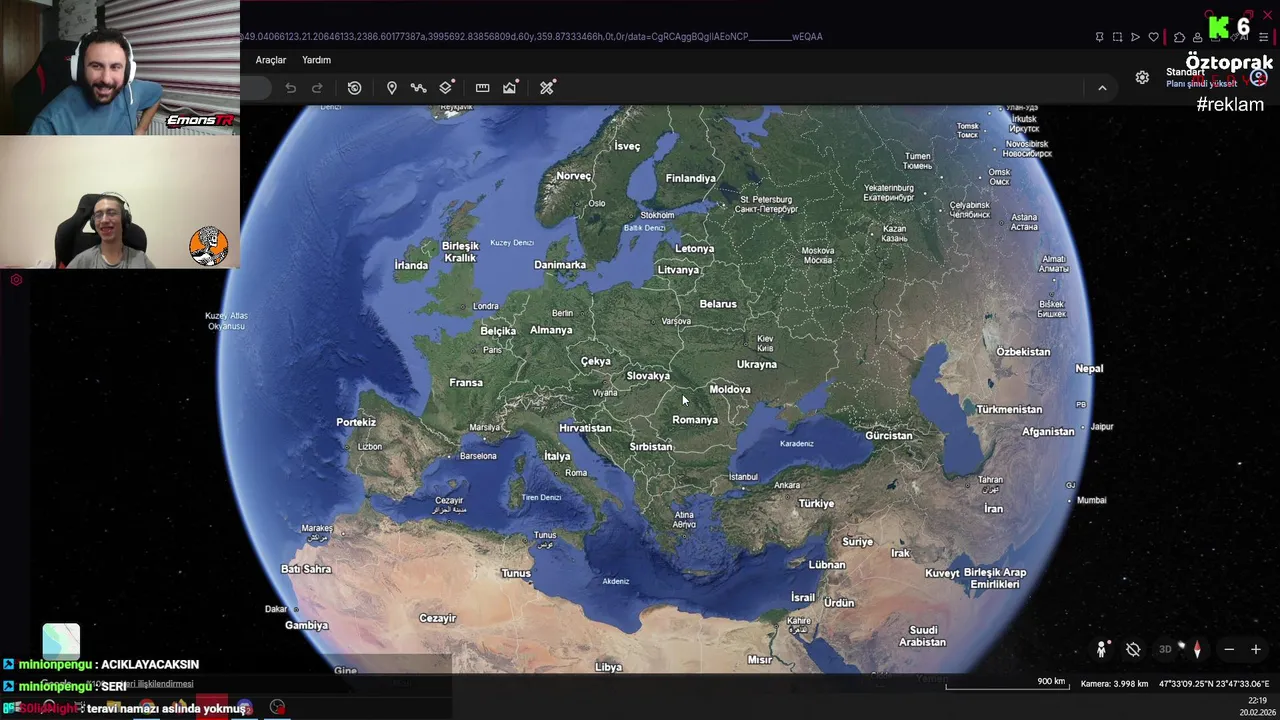
Task: Click the Finlandiya country label
Action: pos(691,178)
